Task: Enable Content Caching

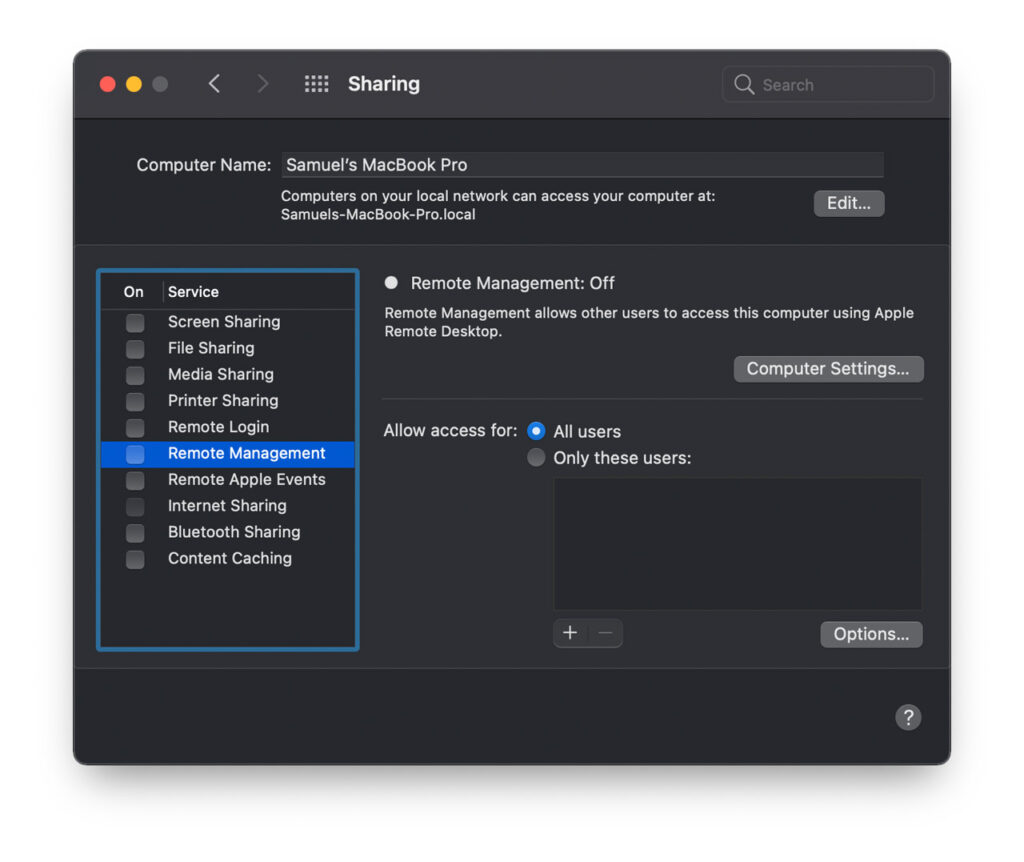Action: click(134, 559)
